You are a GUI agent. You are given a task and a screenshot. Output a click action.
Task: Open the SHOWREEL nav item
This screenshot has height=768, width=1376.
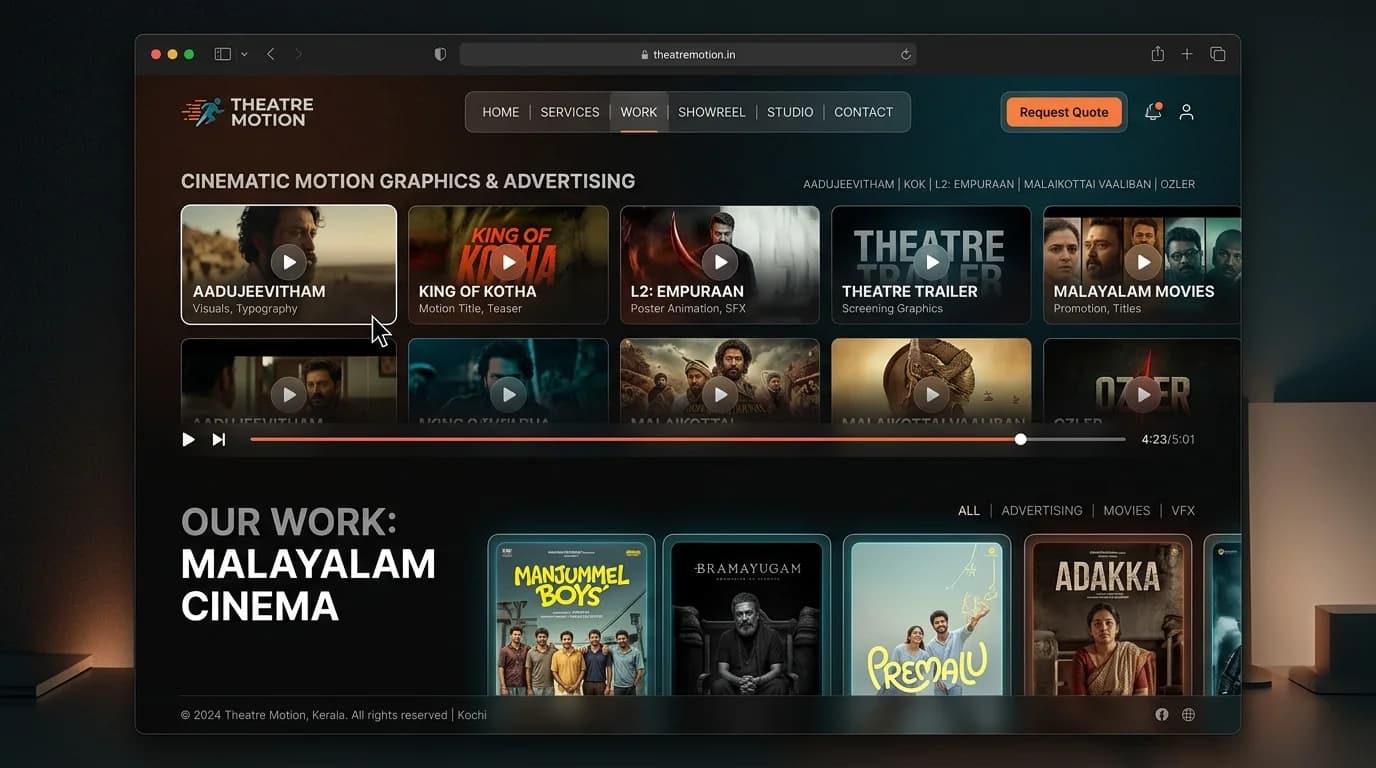point(712,112)
